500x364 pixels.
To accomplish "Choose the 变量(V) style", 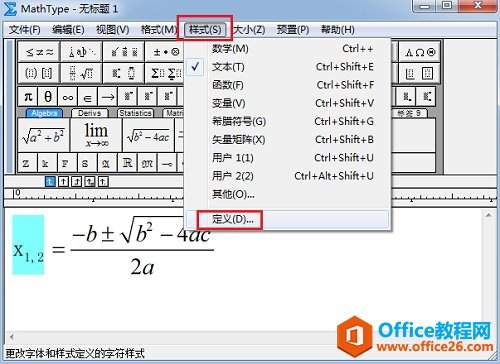I will point(287,103).
